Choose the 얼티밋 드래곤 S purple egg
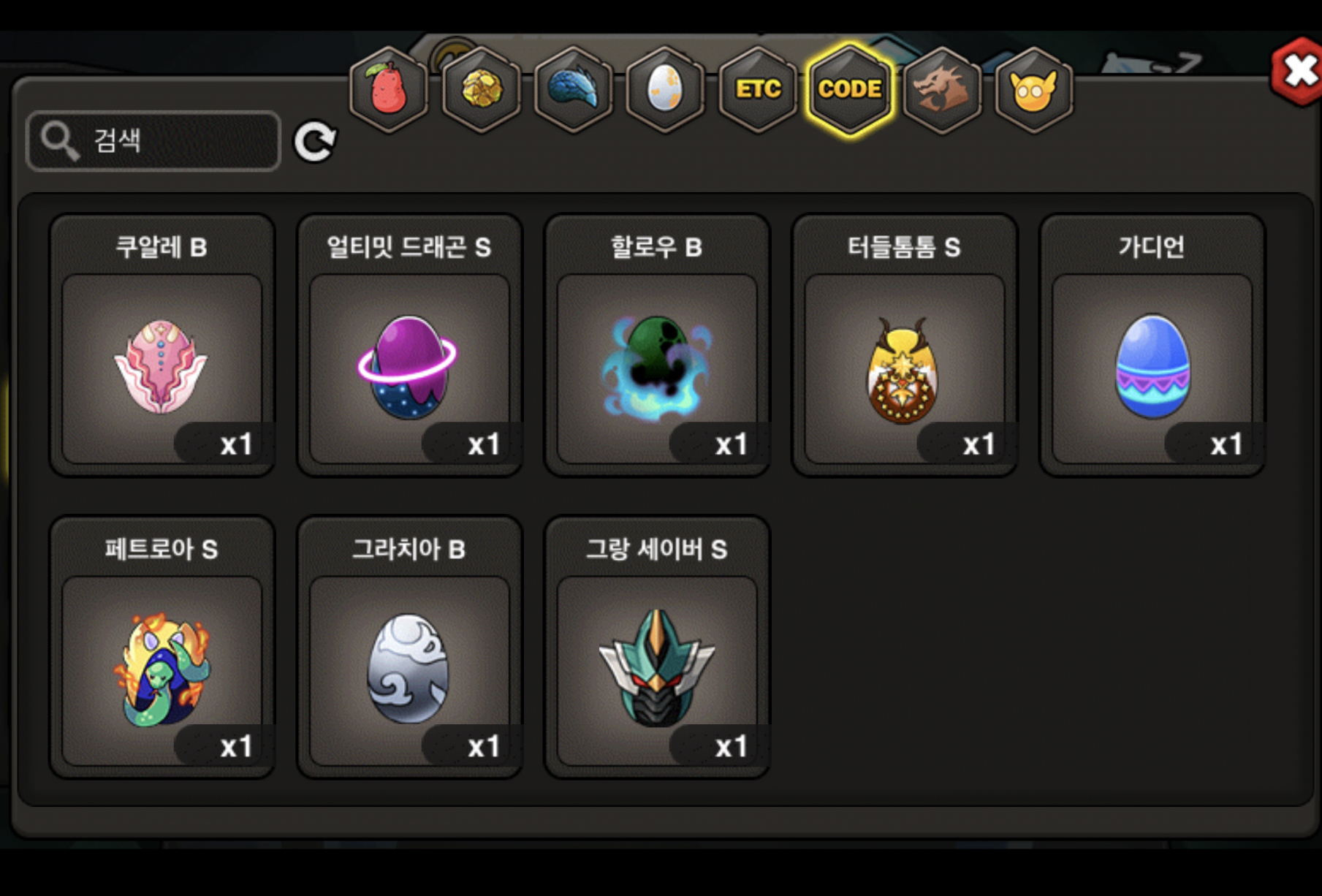 409,345
